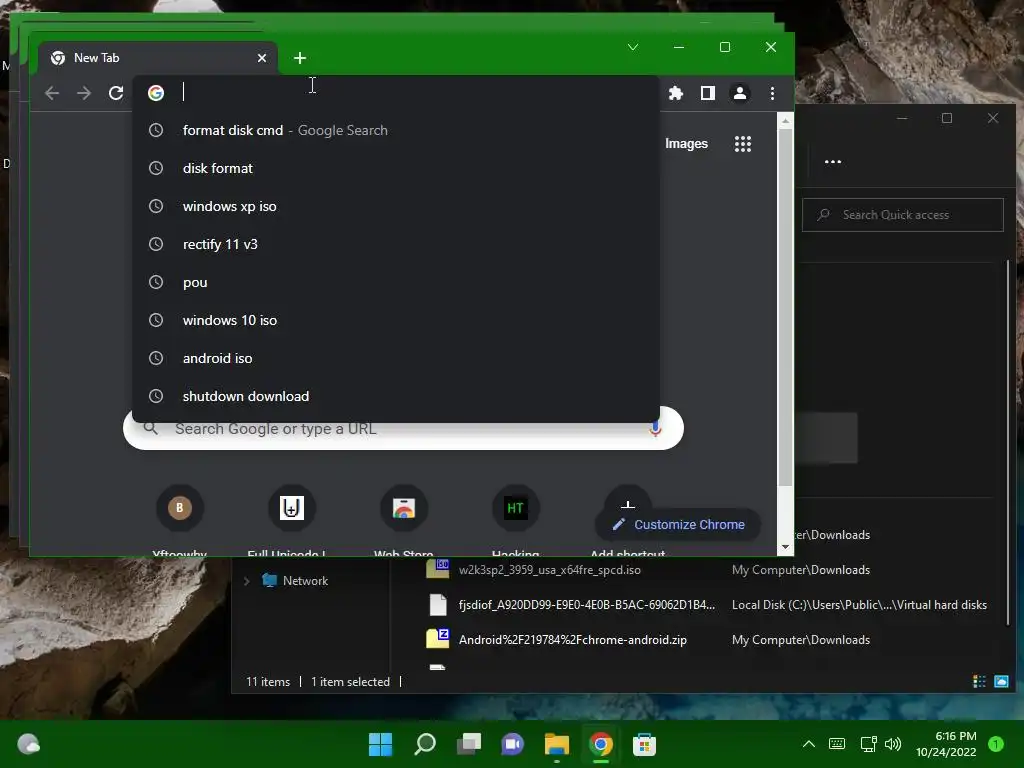Open the Chat camera icon on the taskbar

pyautogui.click(x=513, y=744)
